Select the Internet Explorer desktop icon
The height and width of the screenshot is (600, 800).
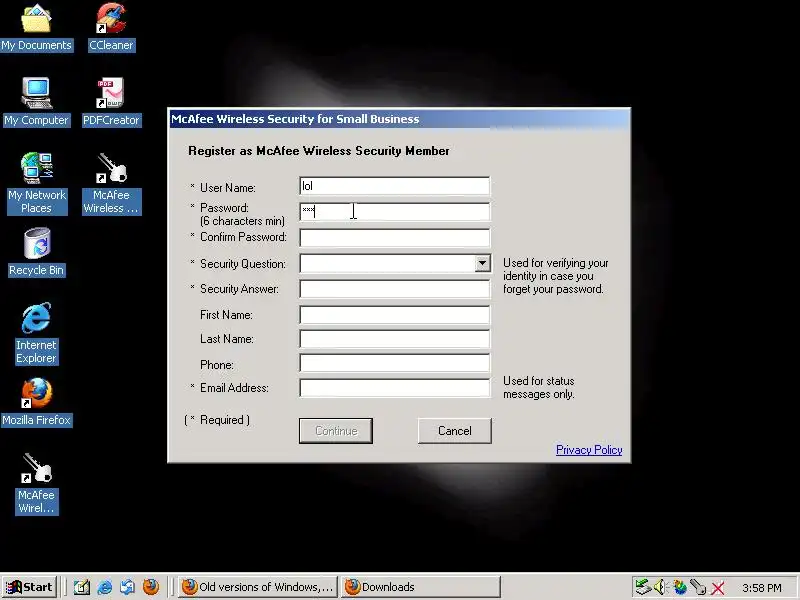click(x=36, y=333)
